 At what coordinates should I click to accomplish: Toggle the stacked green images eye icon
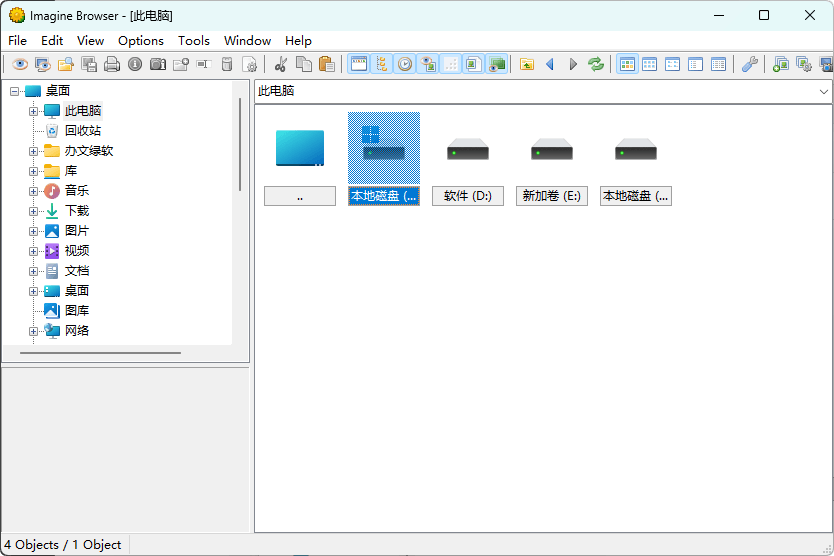click(x=497, y=64)
